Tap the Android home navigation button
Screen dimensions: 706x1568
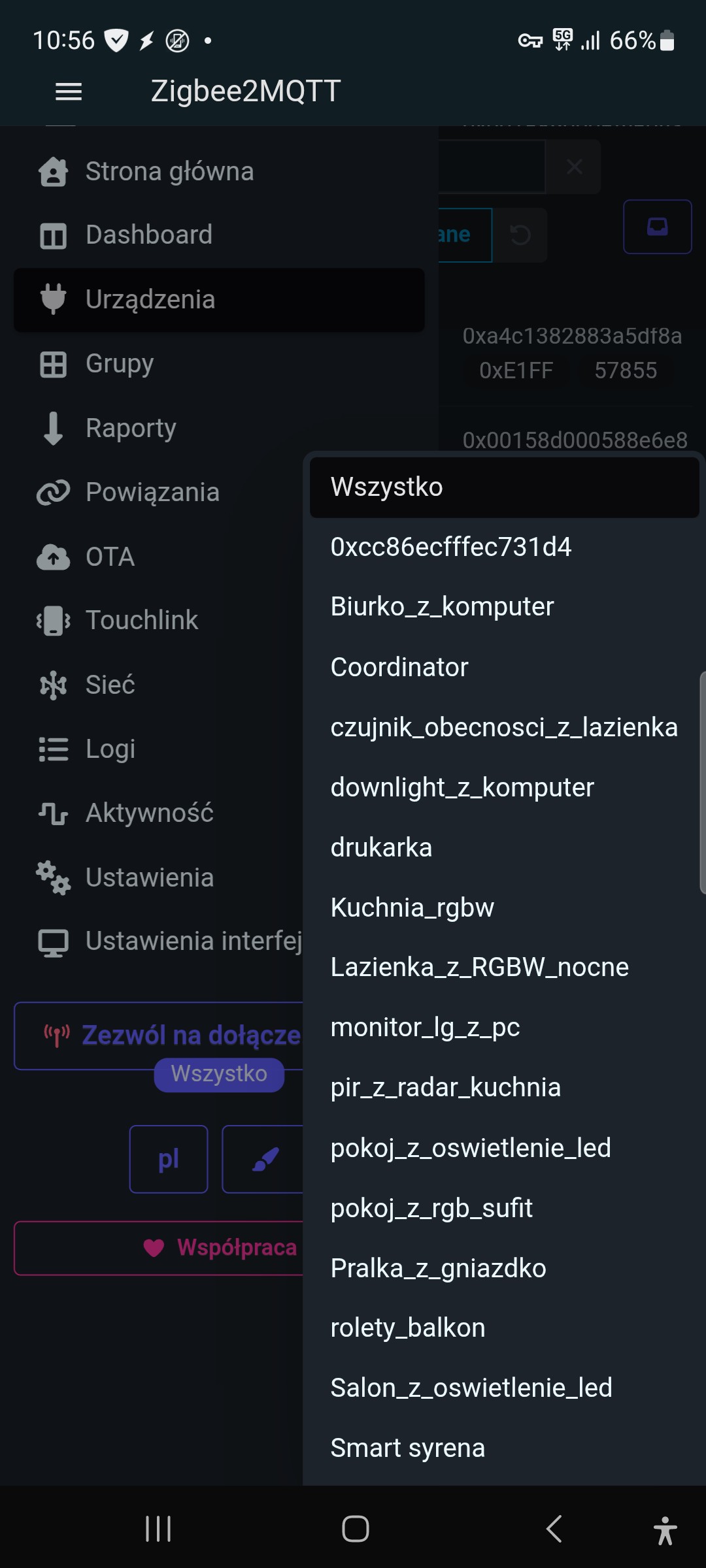tap(355, 1529)
